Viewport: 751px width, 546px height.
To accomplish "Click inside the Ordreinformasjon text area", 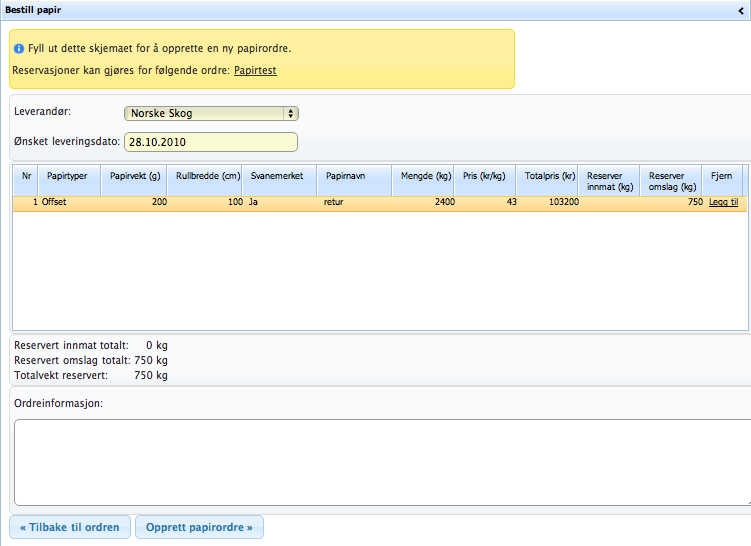I will point(380,462).
